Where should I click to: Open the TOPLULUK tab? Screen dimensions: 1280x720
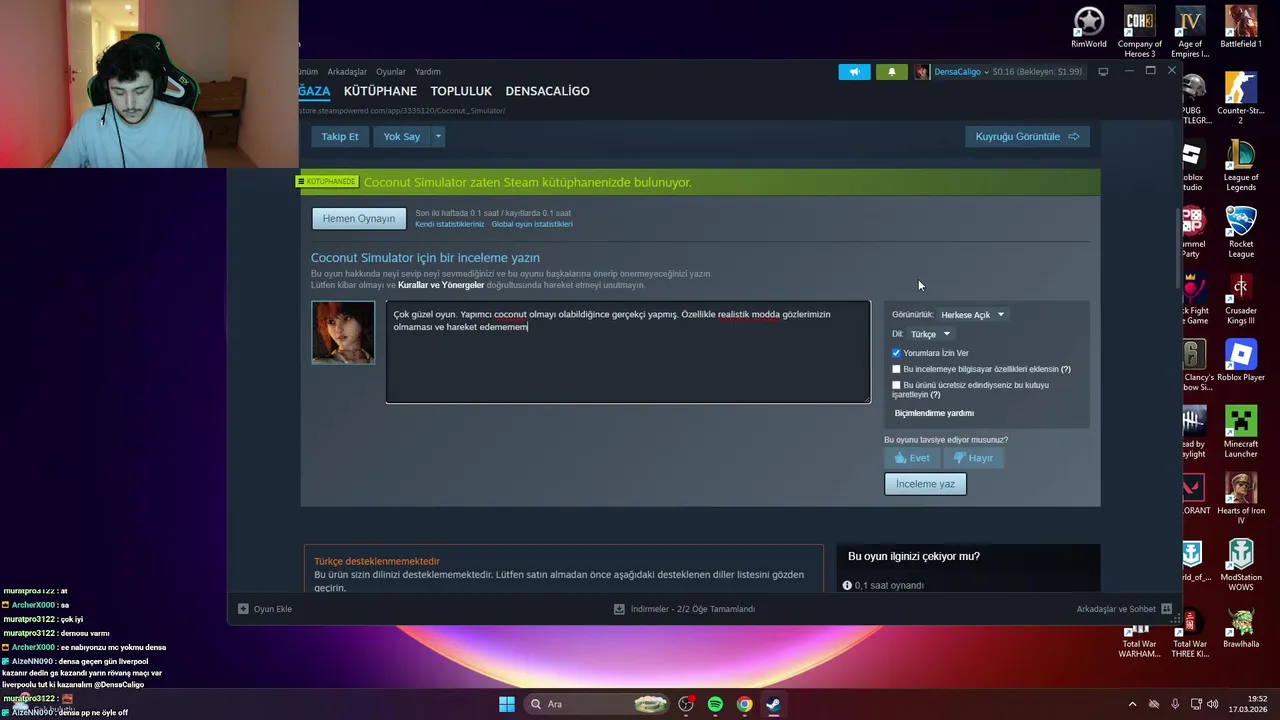tap(461, 91)
